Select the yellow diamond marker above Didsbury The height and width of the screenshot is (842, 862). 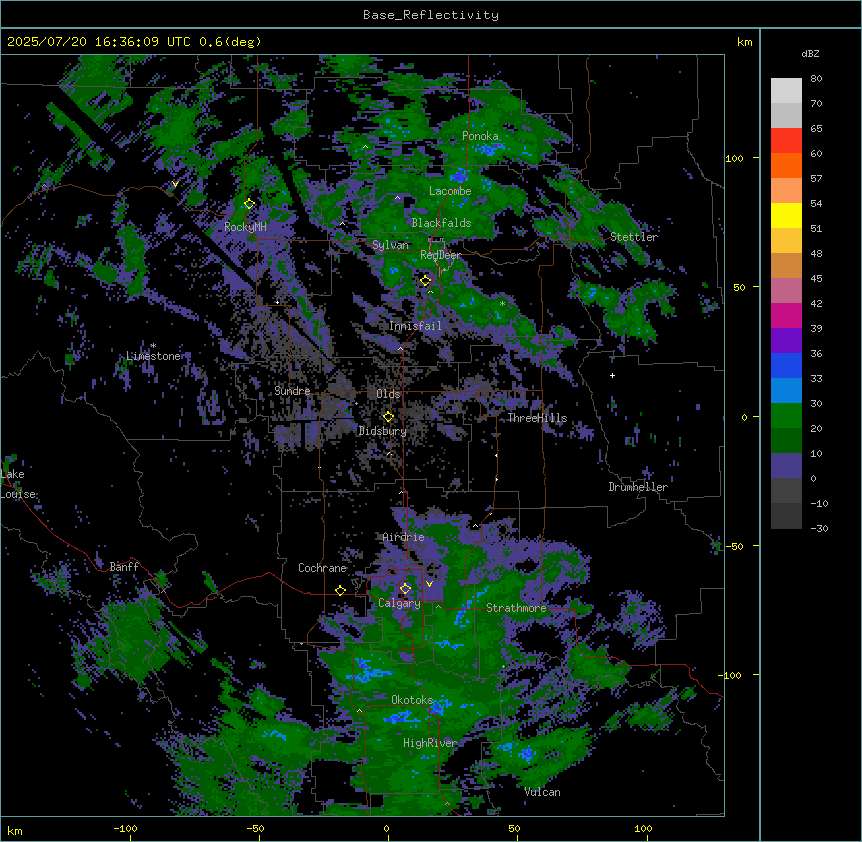click(388, 417)
